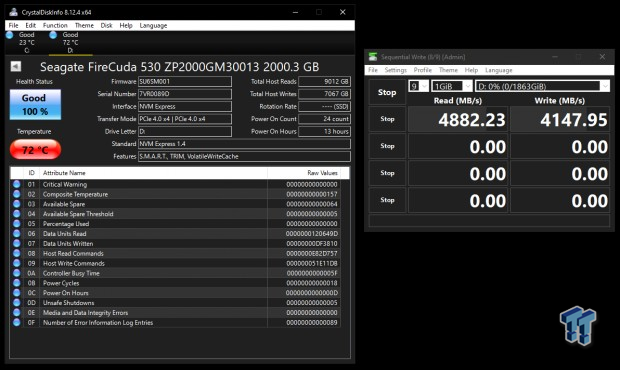Click the Interface field NVM Express
Screen dimensions: 620x370
[x=185, y=106]
